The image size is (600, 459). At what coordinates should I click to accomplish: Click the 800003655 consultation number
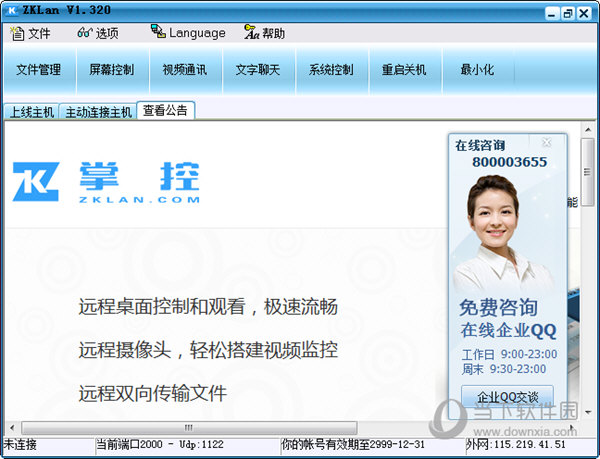(x=509, y=162)
